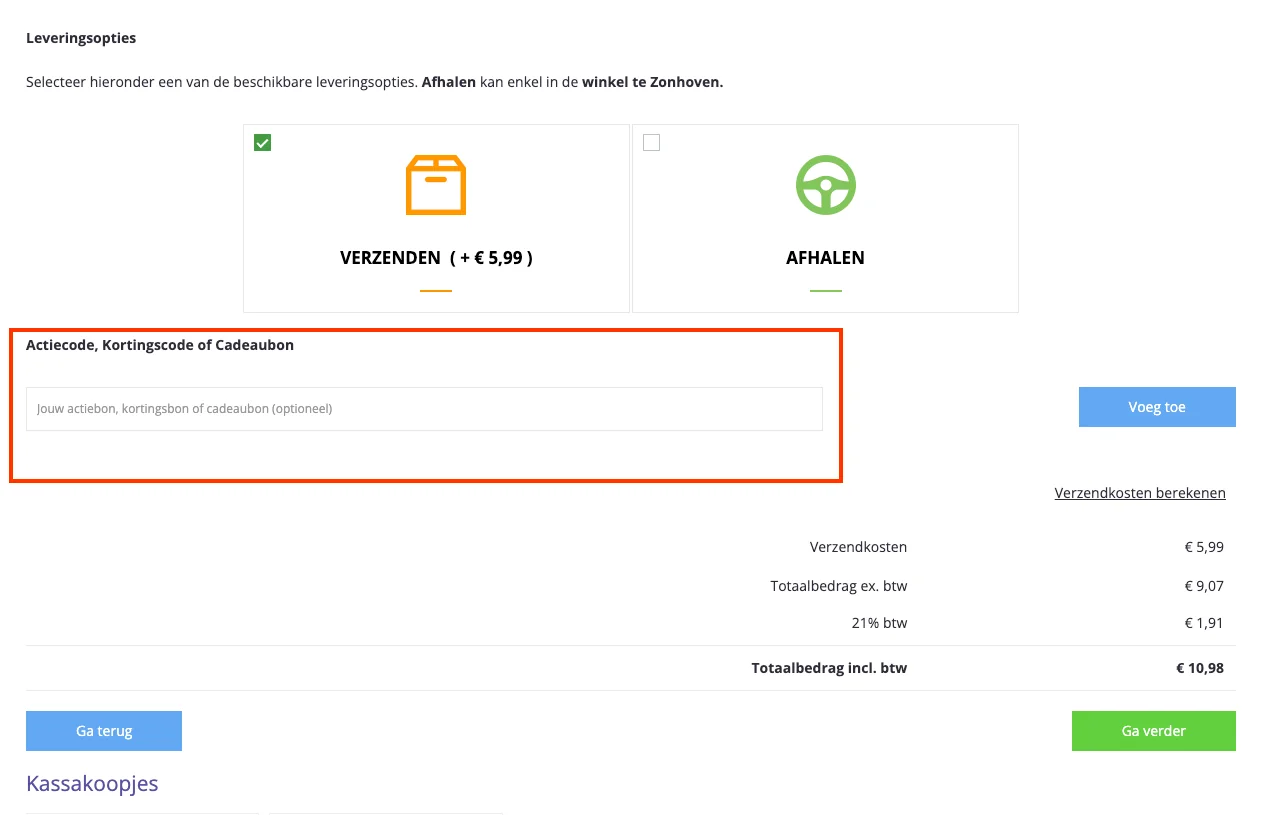
Task: Click the € 10,98 total amount
Action: click(1199, 668)
